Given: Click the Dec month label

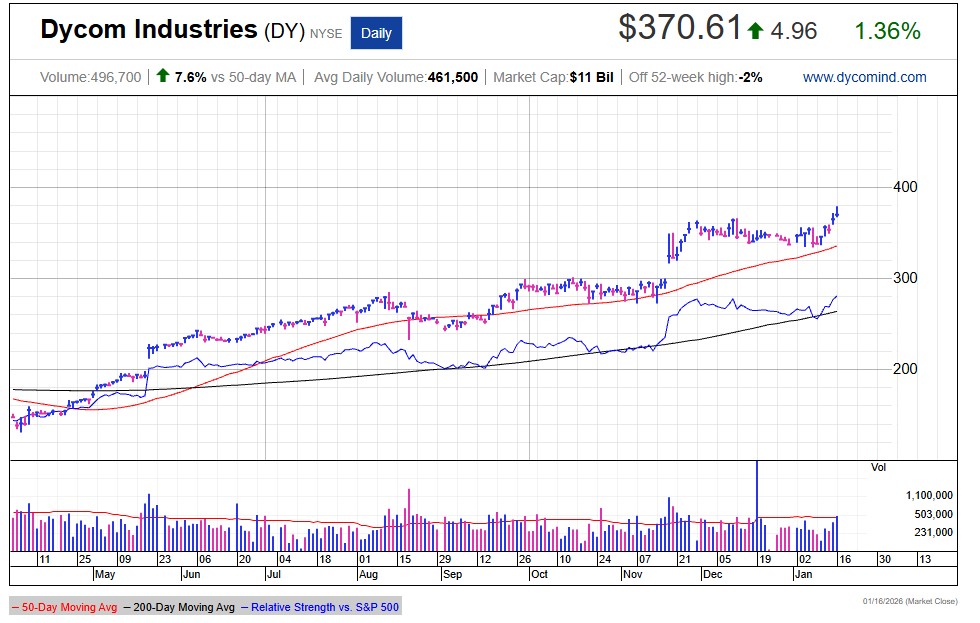Looking at the screenshot, I should (712, 574).
